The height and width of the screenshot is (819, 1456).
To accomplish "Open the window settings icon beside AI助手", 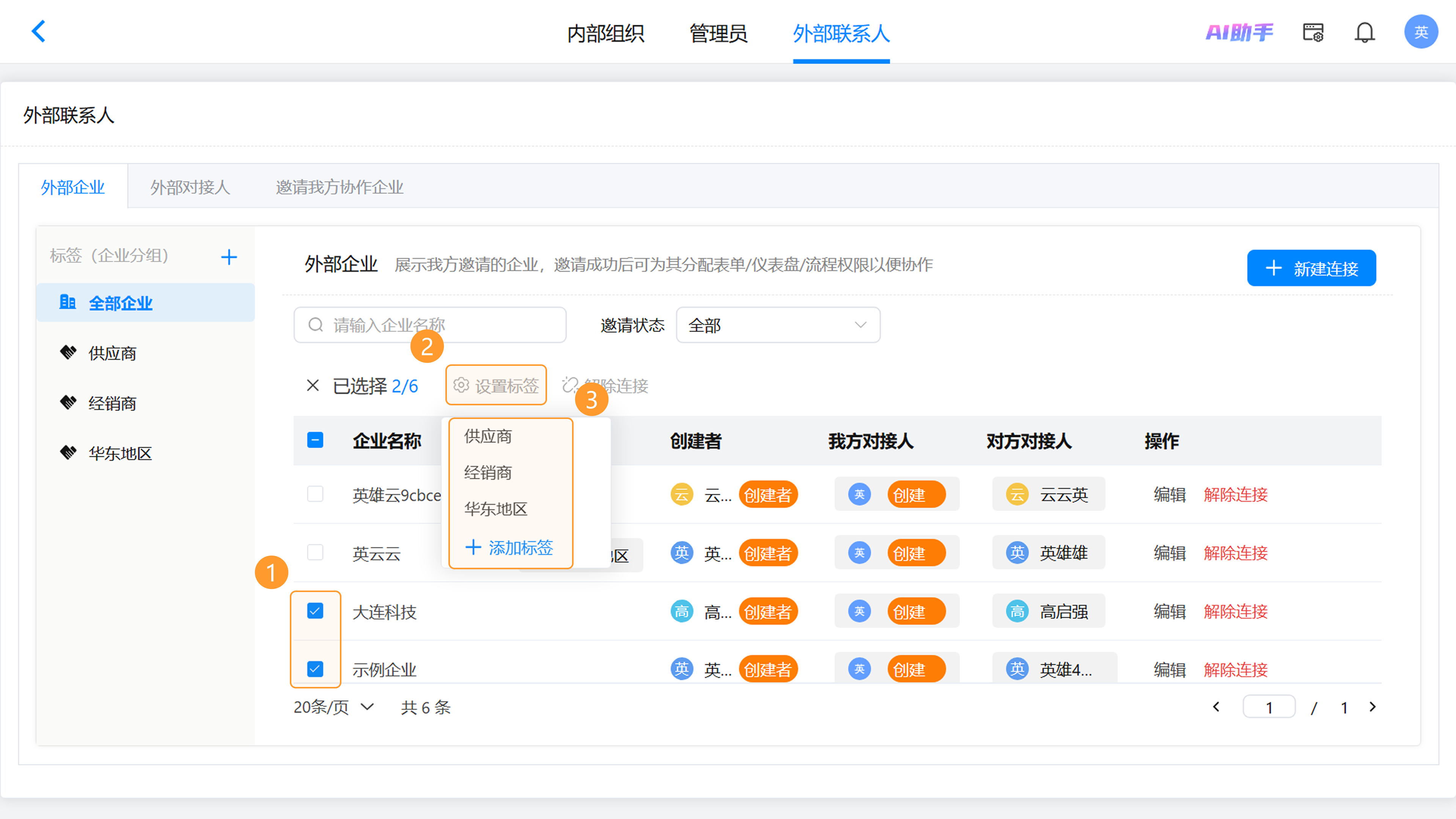I will pyautogui.click(x=1313, y=32).
